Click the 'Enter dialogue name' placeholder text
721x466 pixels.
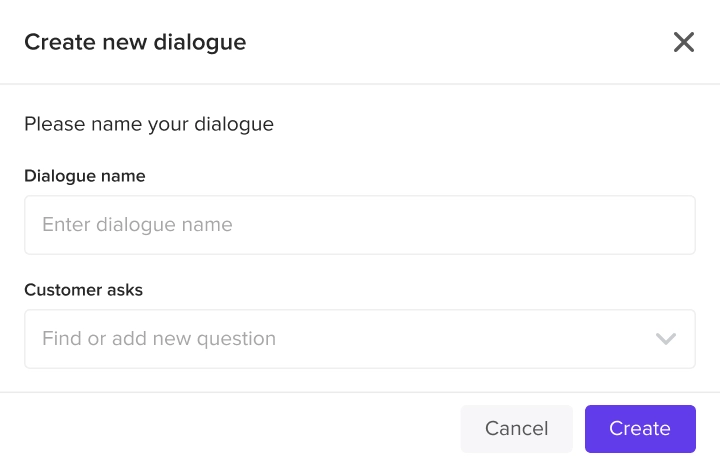(137, 225)
